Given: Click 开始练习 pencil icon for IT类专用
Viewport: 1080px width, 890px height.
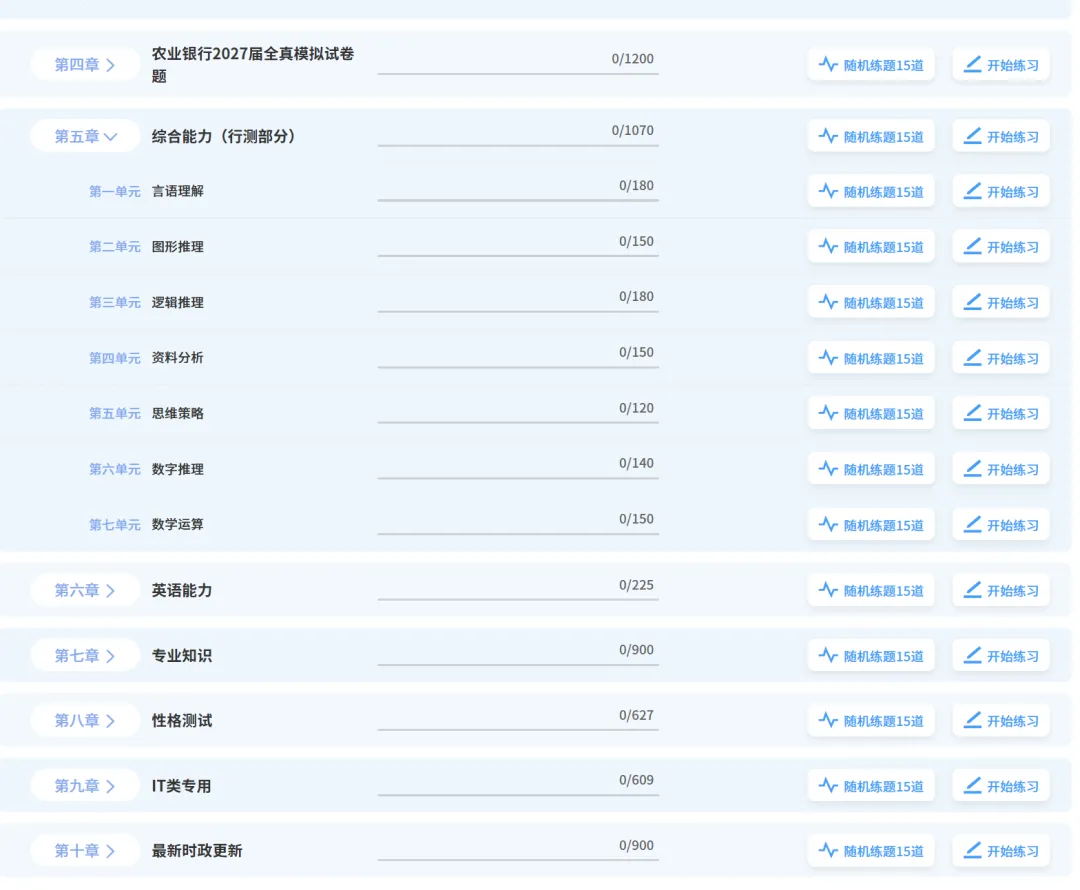Looking at the screenshot, I should coord(973,786).
